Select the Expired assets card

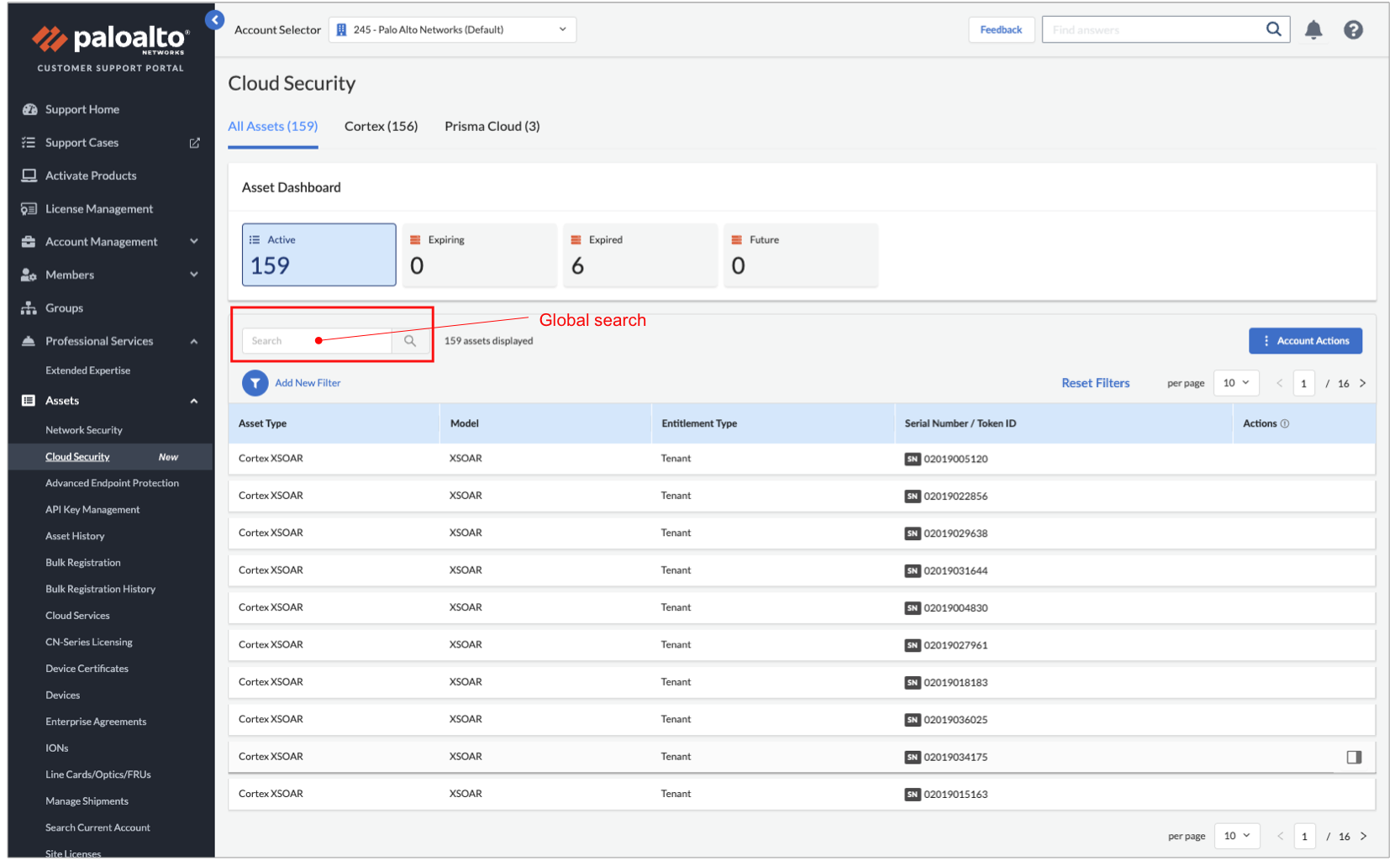[x=639, y=255]
